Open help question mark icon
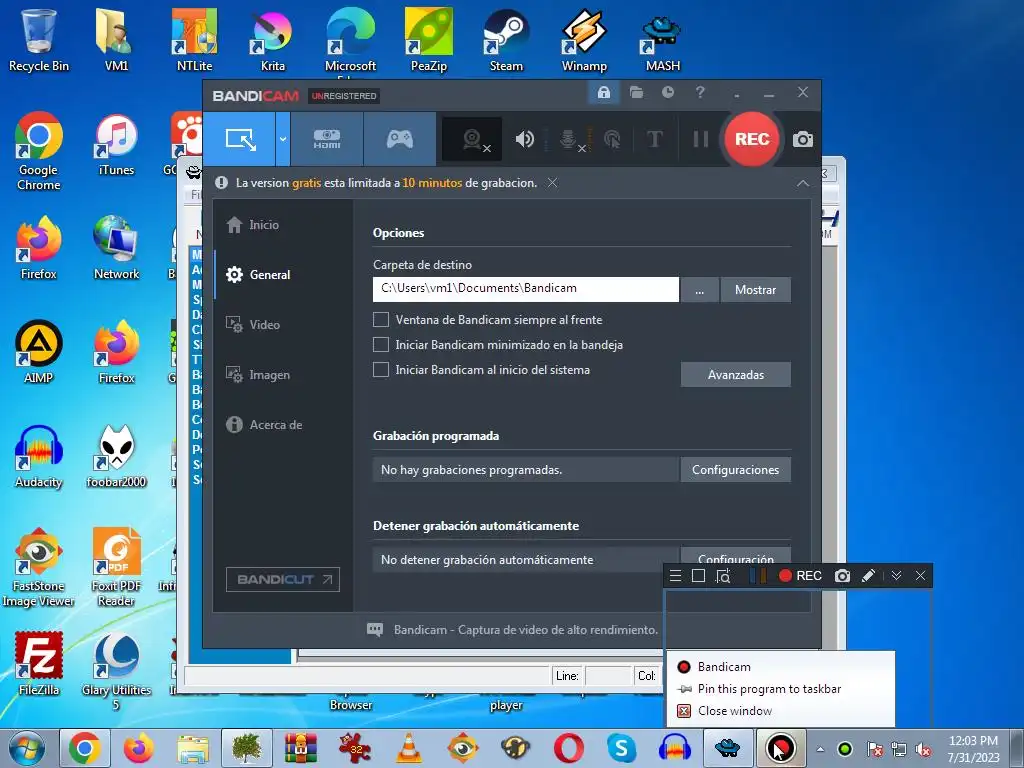The width and height of the screenshot is (1024, 768). pos(699,92)
